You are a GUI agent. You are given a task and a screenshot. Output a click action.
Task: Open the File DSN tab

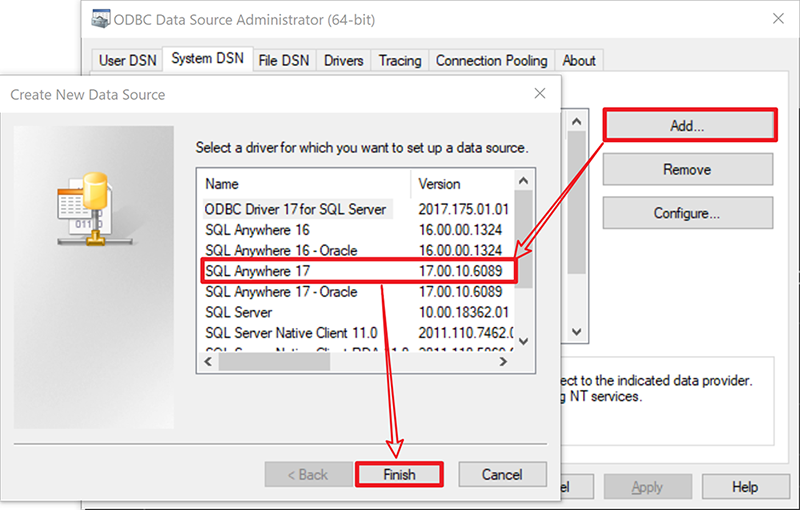283,60
